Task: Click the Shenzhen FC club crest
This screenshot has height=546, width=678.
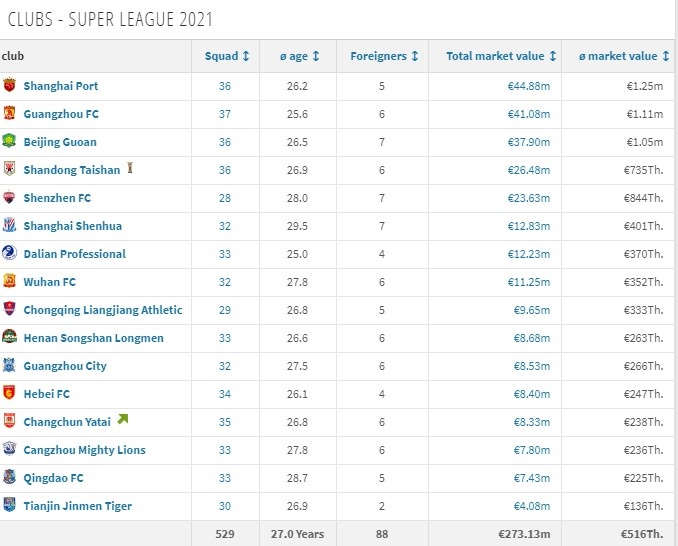Action: pos(9,197)
